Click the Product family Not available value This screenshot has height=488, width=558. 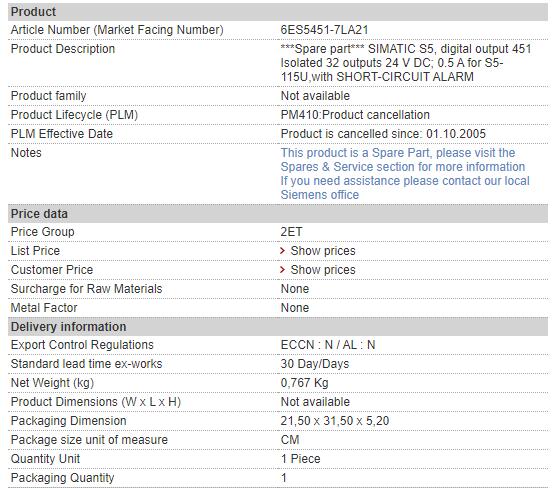[x=315, y=96]
